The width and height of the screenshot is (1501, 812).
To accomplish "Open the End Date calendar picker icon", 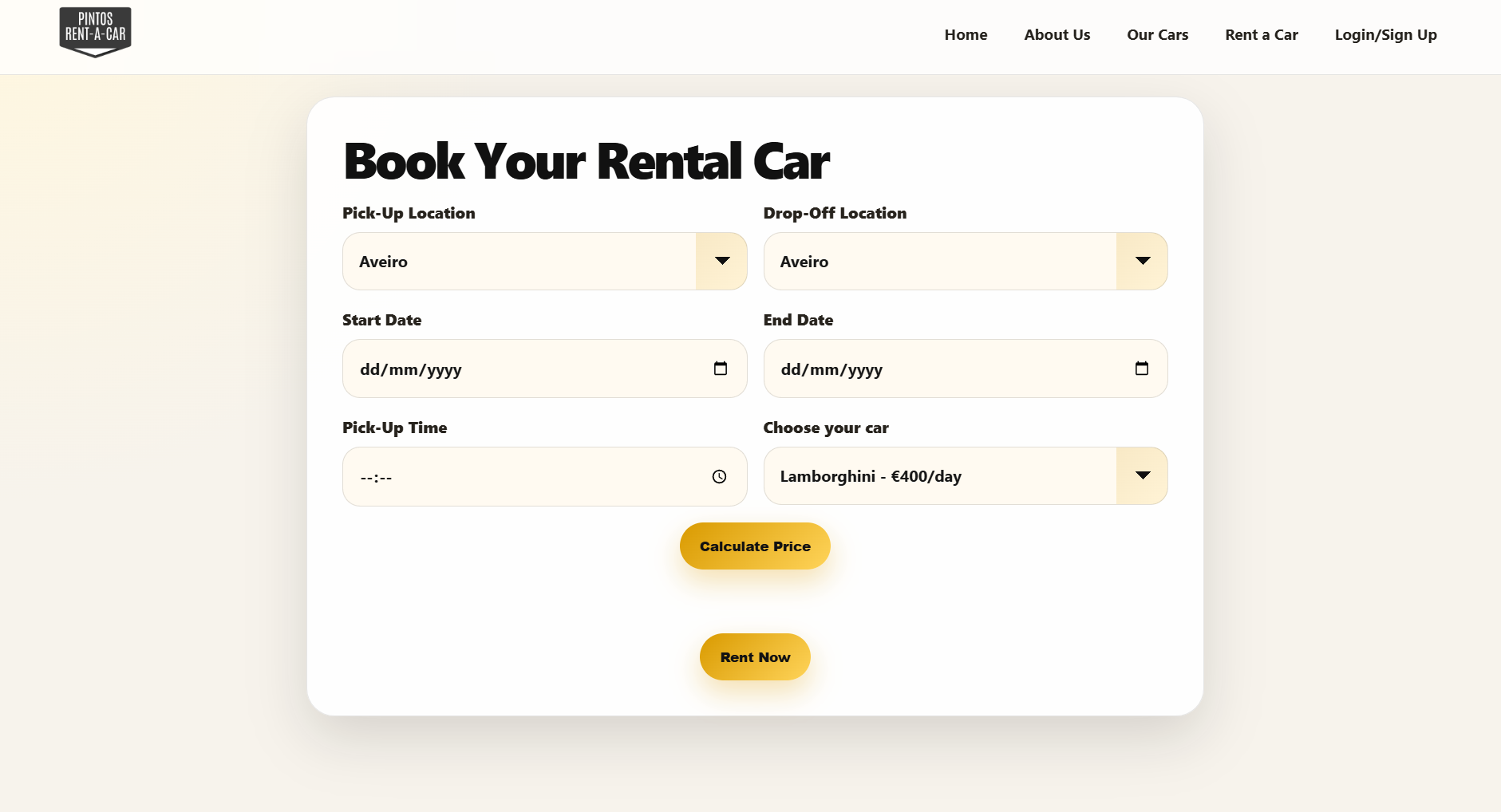I will click(1142, 369).
